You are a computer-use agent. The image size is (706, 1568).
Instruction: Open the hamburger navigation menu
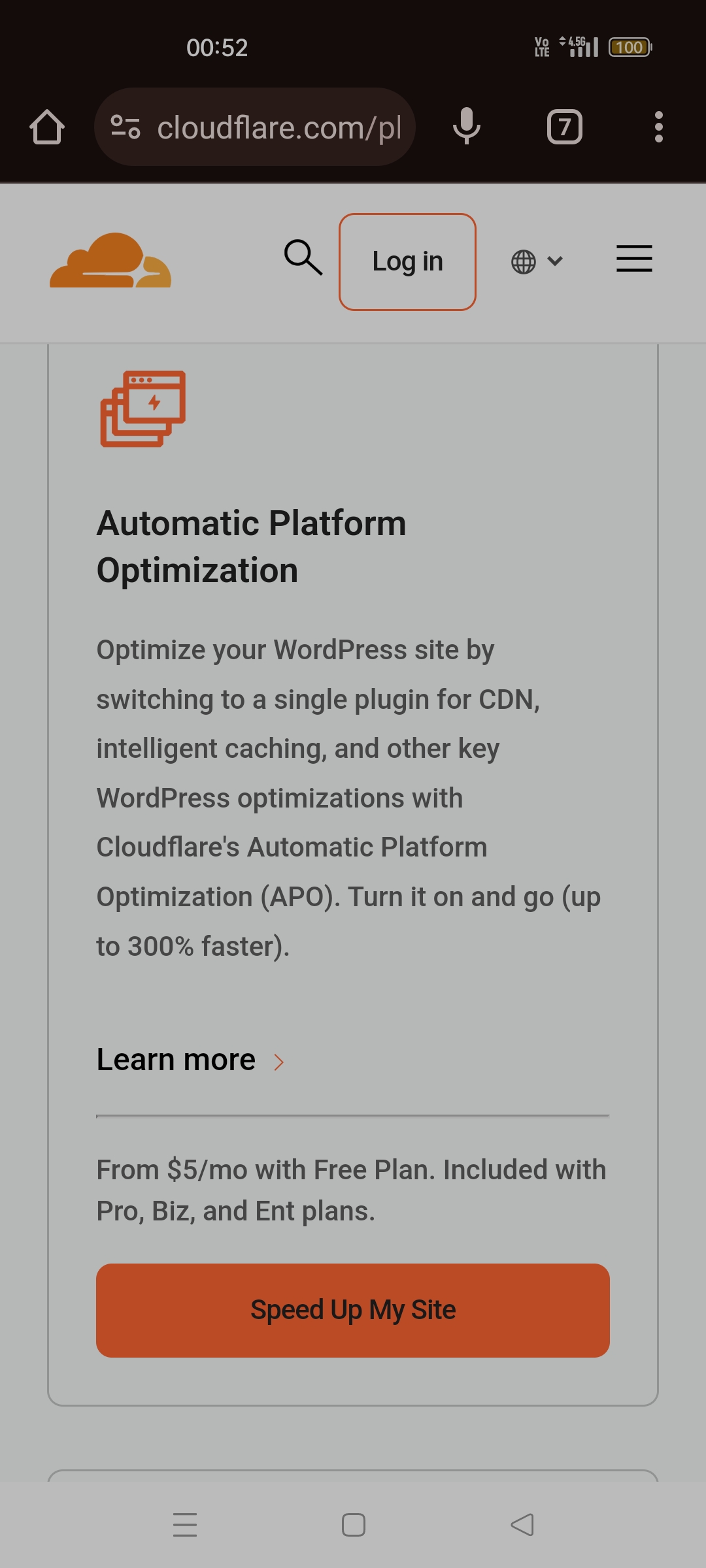(x=634, y=259)
